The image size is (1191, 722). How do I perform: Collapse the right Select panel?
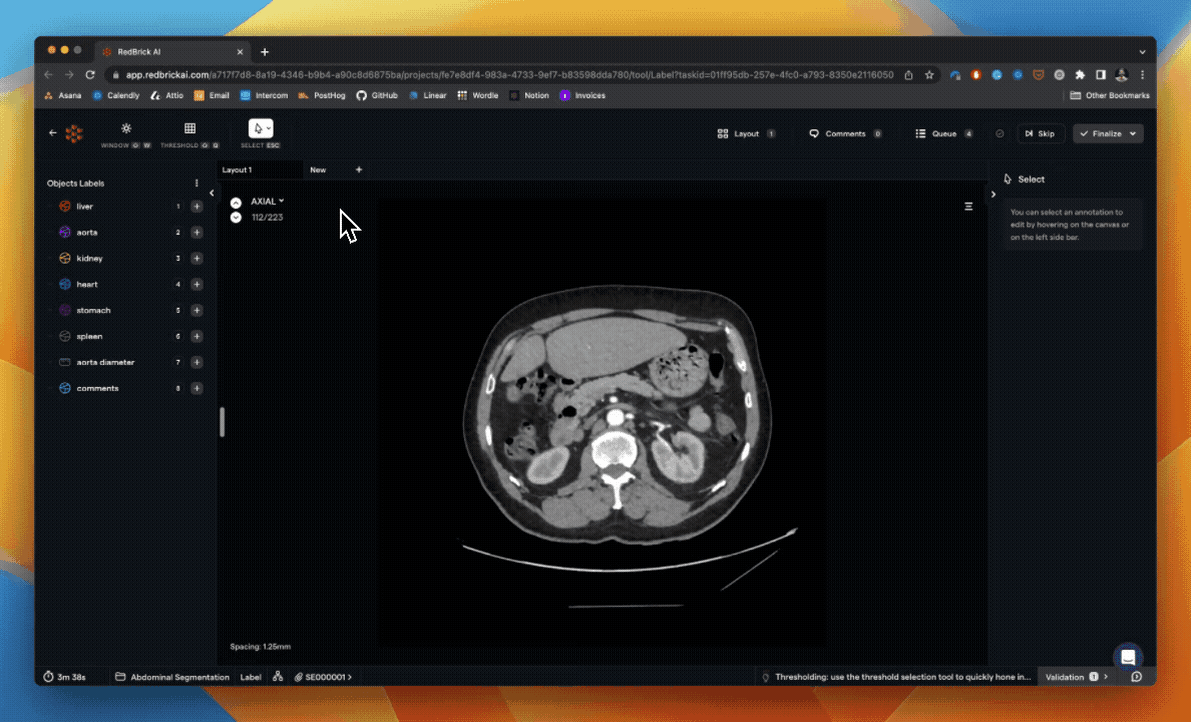coord(993,194)
